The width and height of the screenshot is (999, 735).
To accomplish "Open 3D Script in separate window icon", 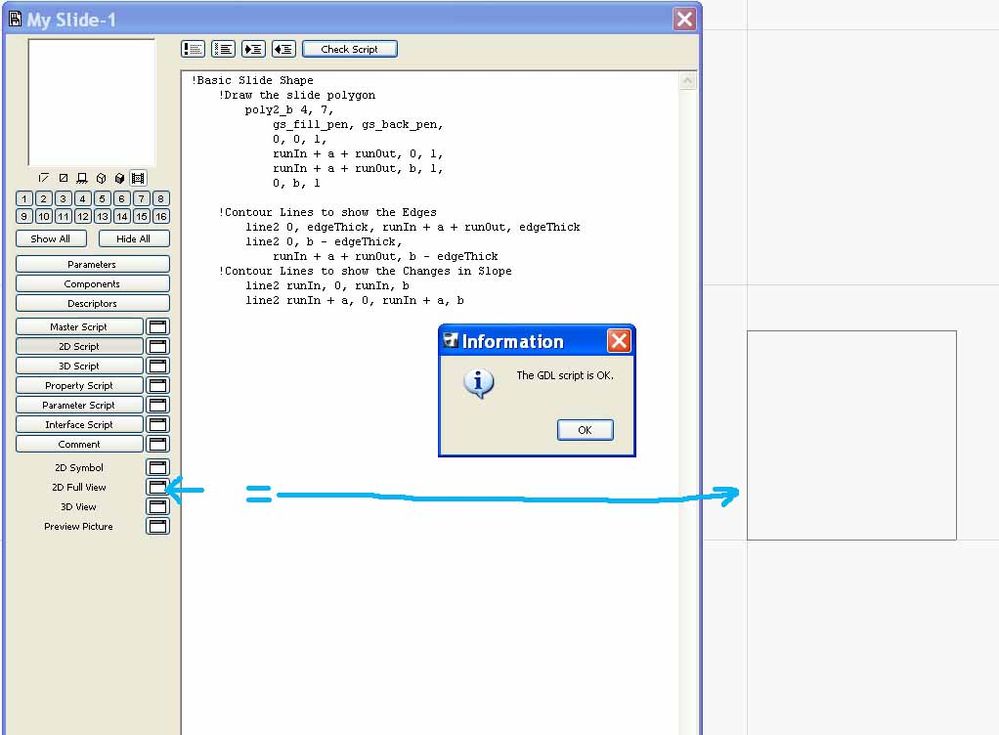I will point(158,366).
